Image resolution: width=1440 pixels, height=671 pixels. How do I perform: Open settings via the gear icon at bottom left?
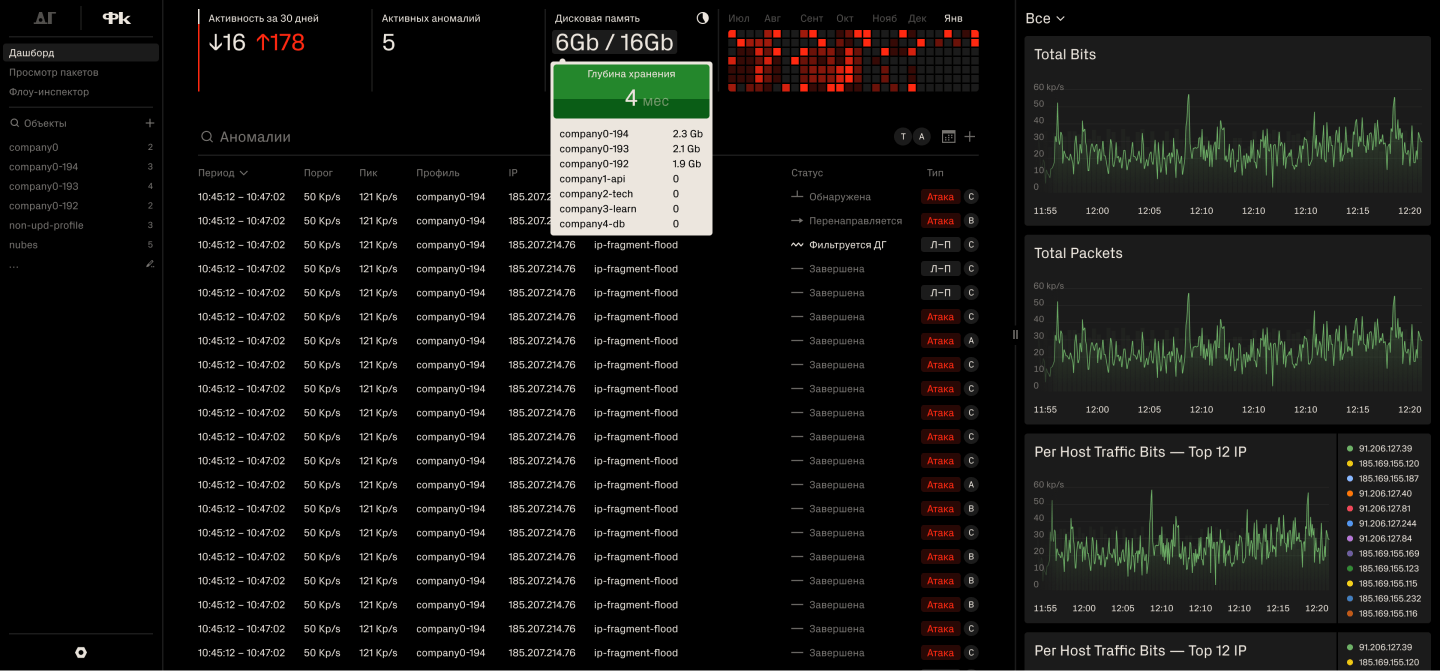click(x=80, y=652)
